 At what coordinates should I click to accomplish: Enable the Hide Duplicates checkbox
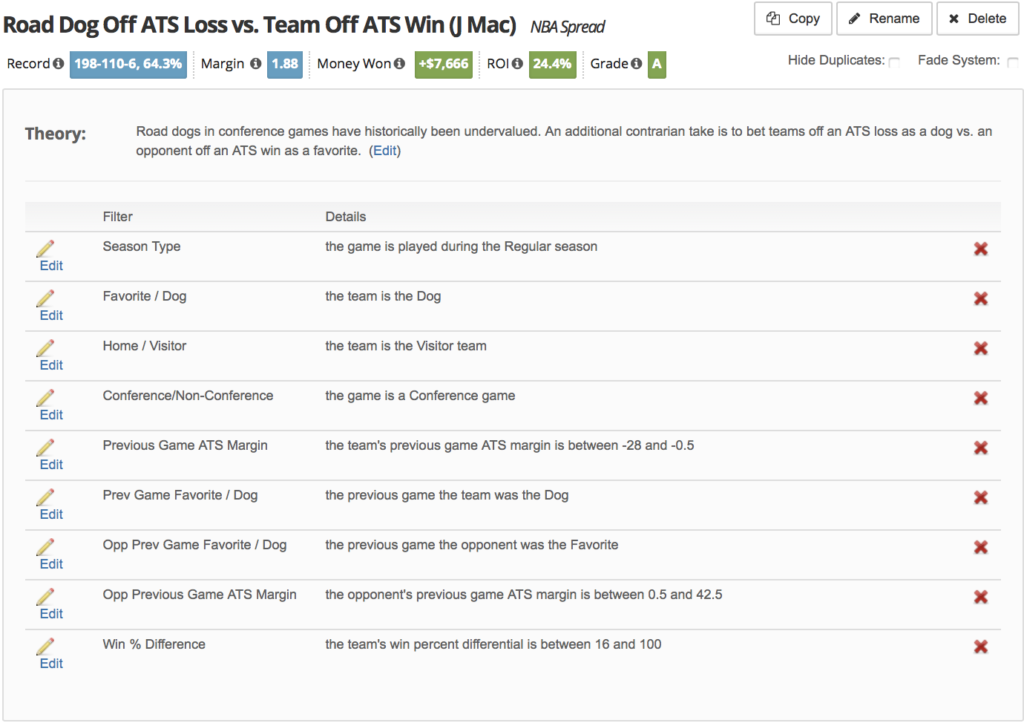coord(894,62)
